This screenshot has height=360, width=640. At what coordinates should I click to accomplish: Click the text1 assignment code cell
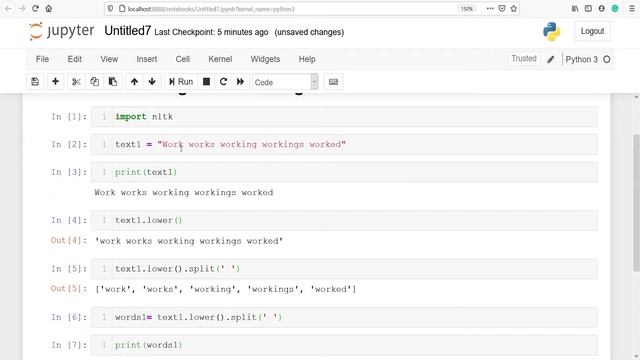point(344,144)
